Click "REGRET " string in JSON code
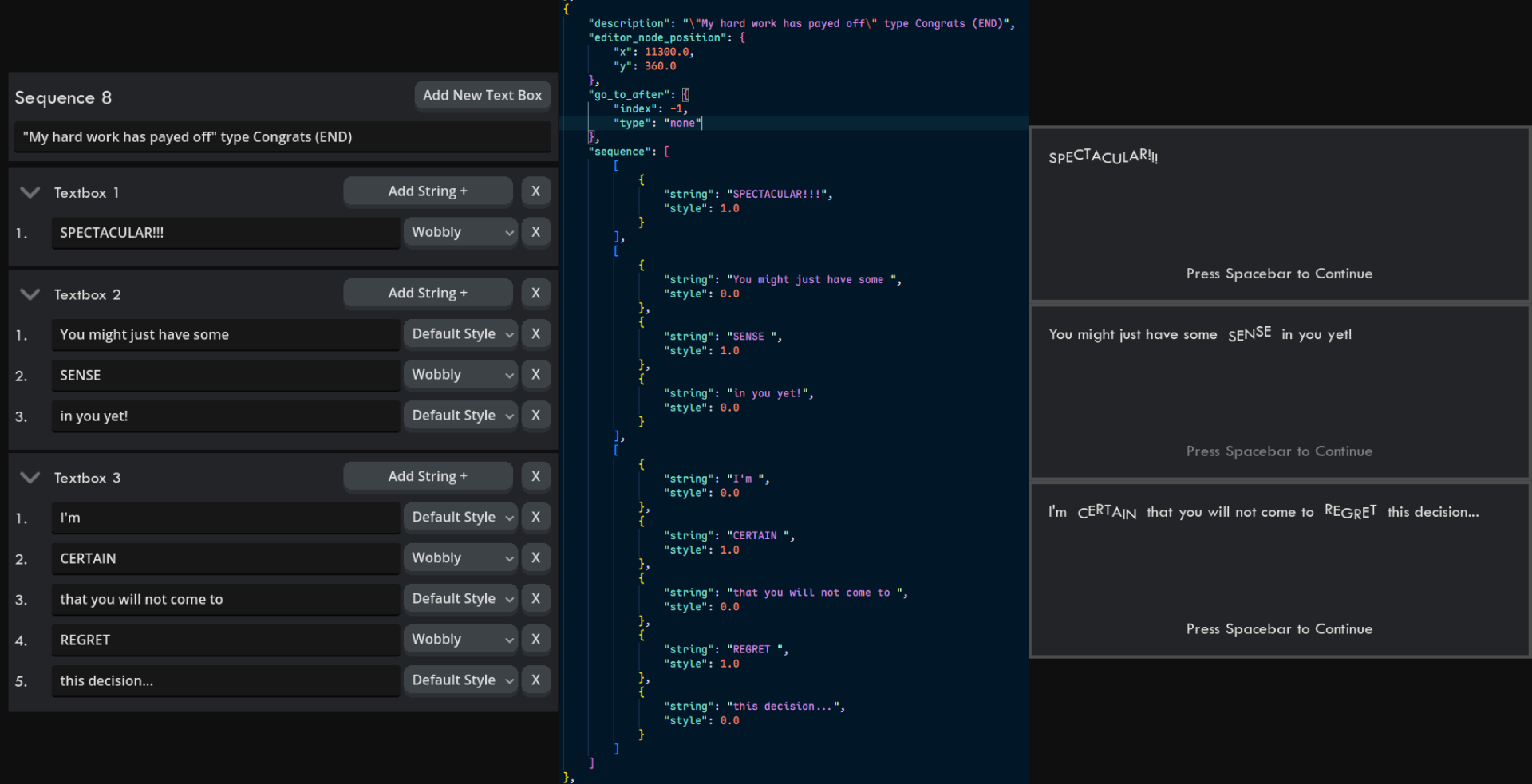Viewport: 1532px width, 784px height. pyautogui.click(x=755, y=650)
